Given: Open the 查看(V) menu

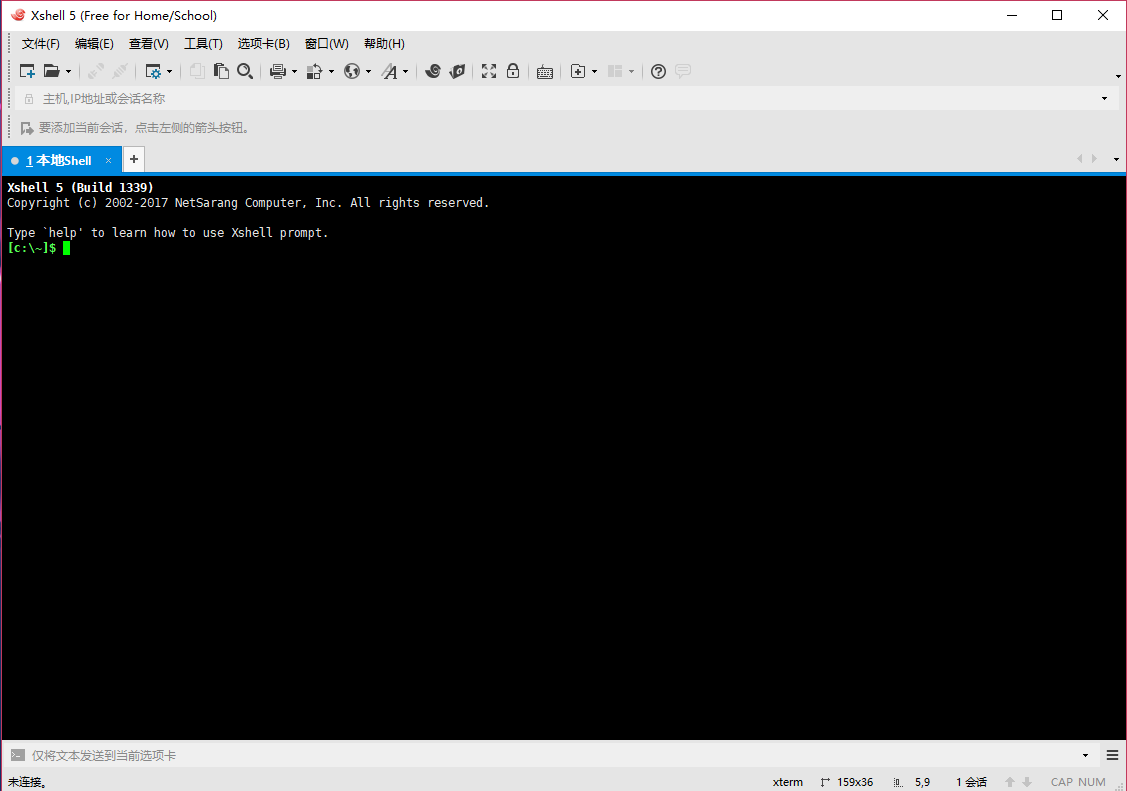Looking at the screenshot, I should pos(149,44).
